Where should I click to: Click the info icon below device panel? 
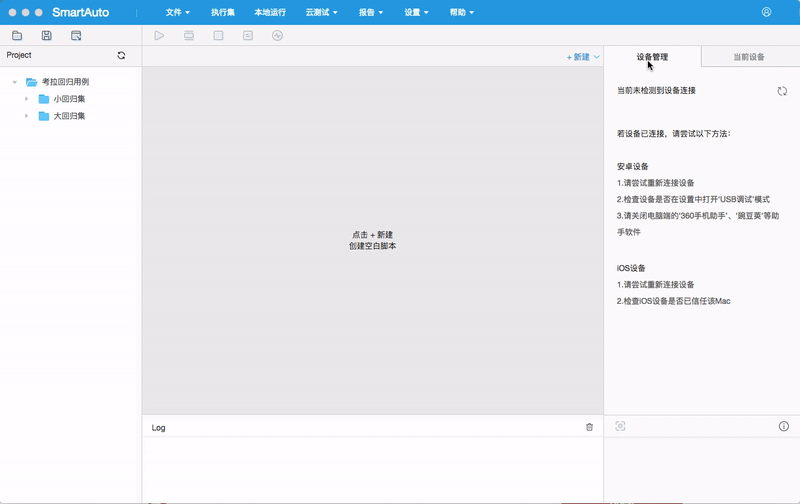(x=784, y=426)
